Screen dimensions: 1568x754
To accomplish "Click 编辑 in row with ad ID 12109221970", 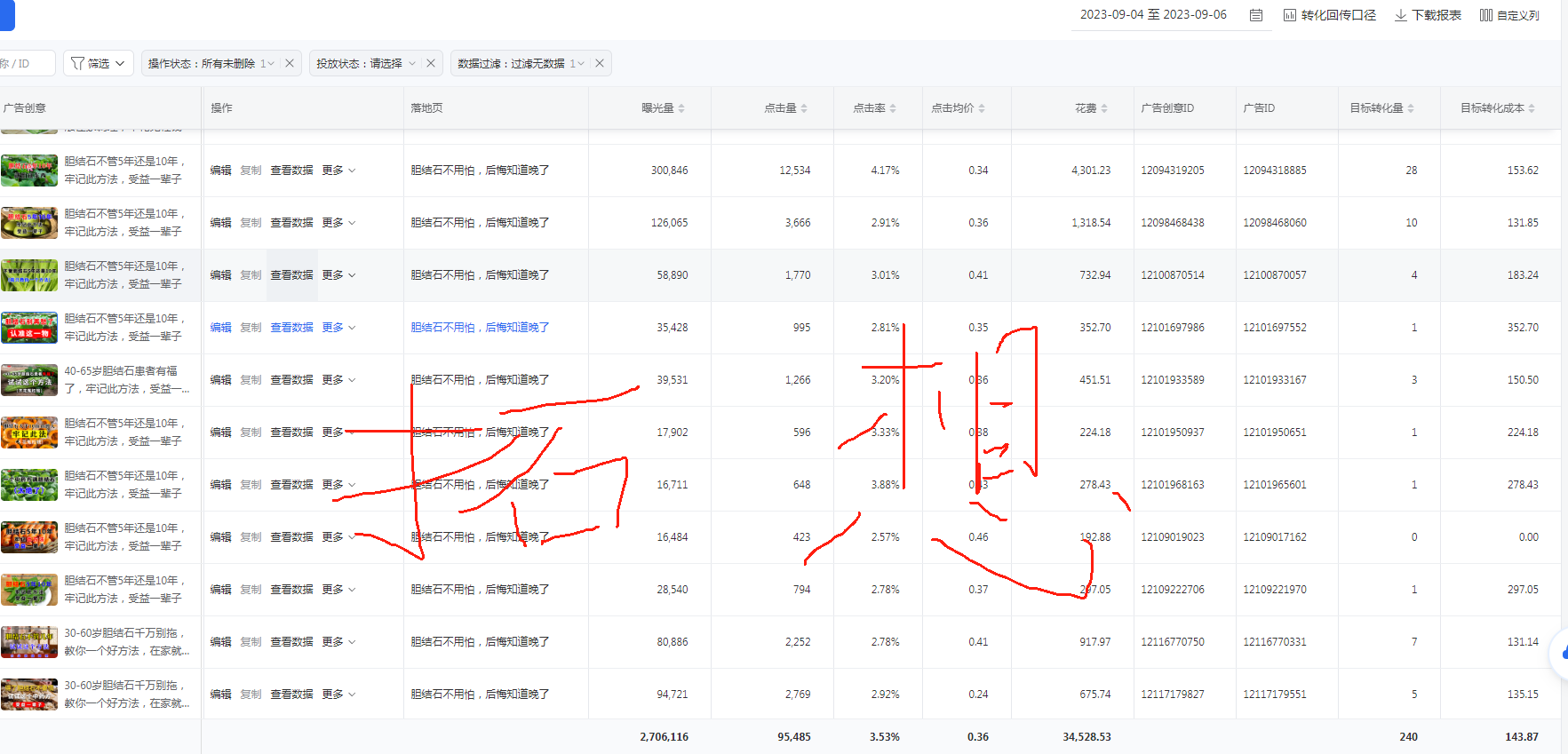I will [x=220, y=590].
